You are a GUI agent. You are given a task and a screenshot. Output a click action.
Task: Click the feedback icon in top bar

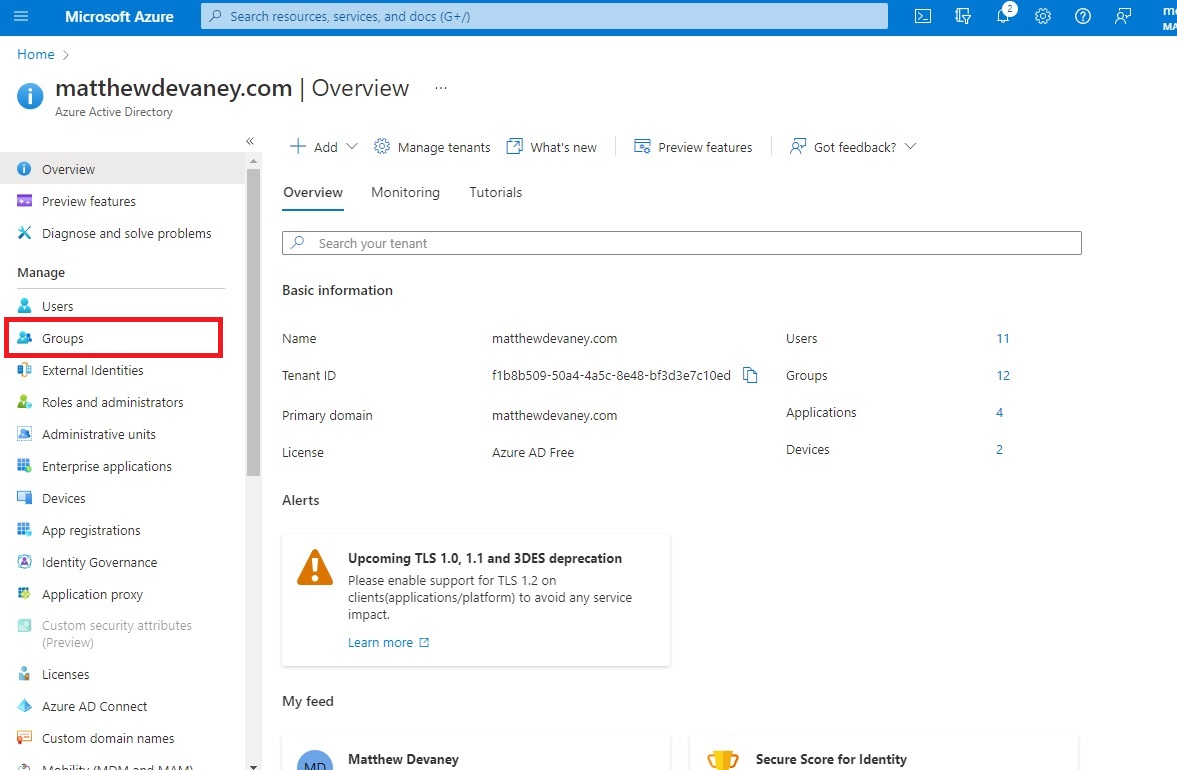coord(1123,16)
